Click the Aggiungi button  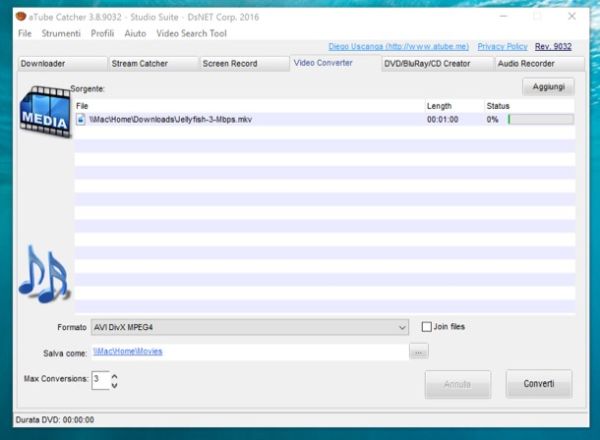click(547, 88)
